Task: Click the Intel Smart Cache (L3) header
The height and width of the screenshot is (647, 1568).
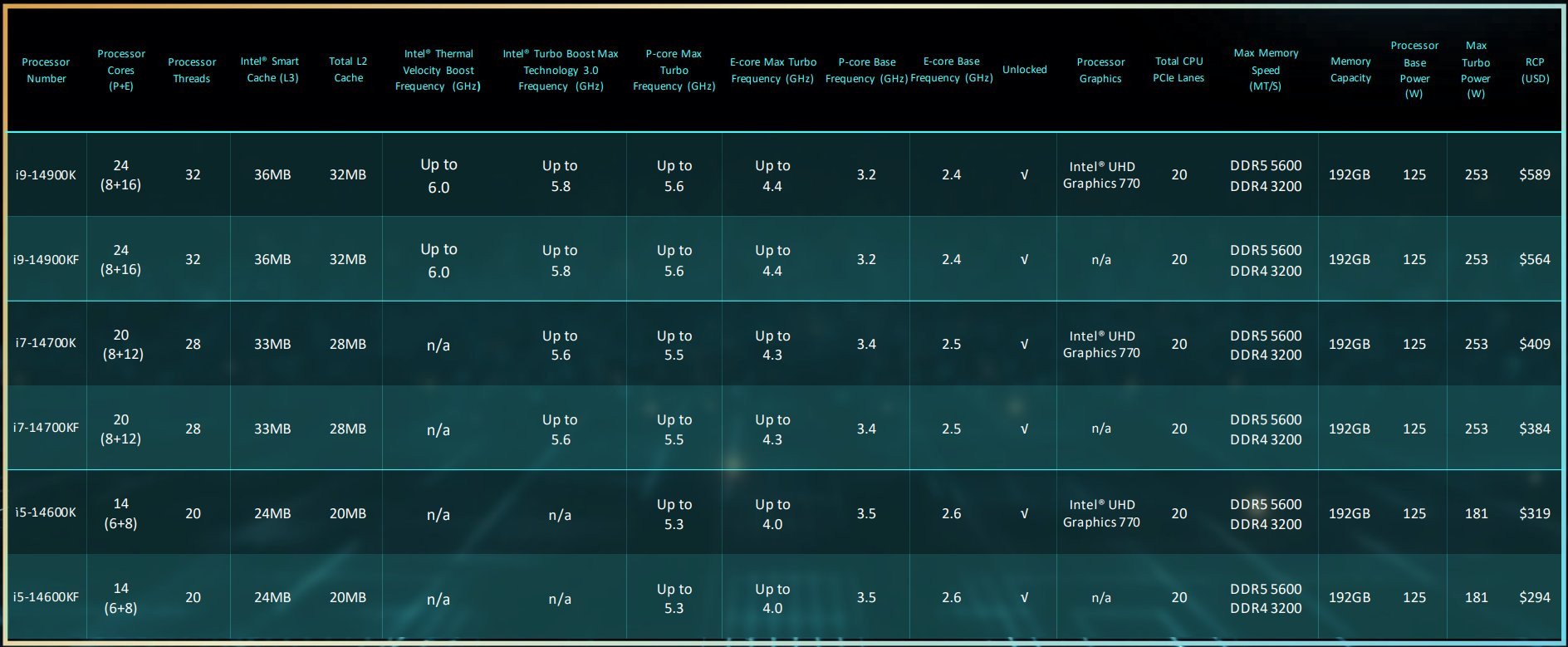Action: click(272, 70)
